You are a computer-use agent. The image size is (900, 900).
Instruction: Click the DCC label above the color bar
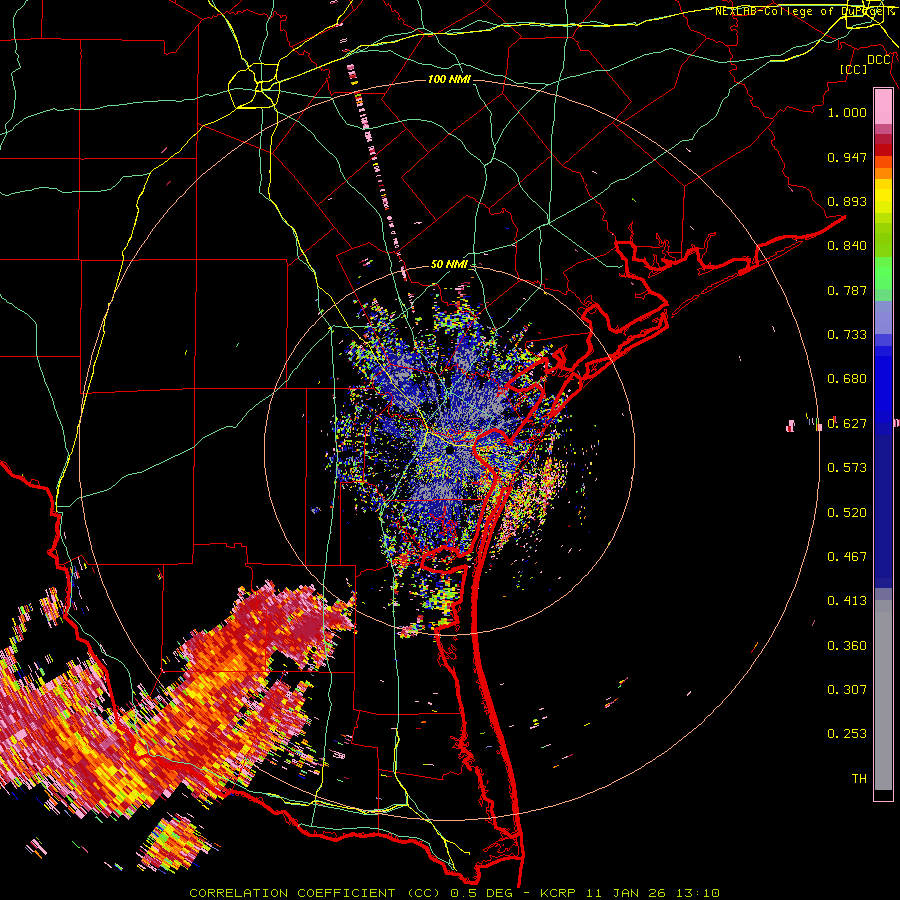tap(879, 60)
